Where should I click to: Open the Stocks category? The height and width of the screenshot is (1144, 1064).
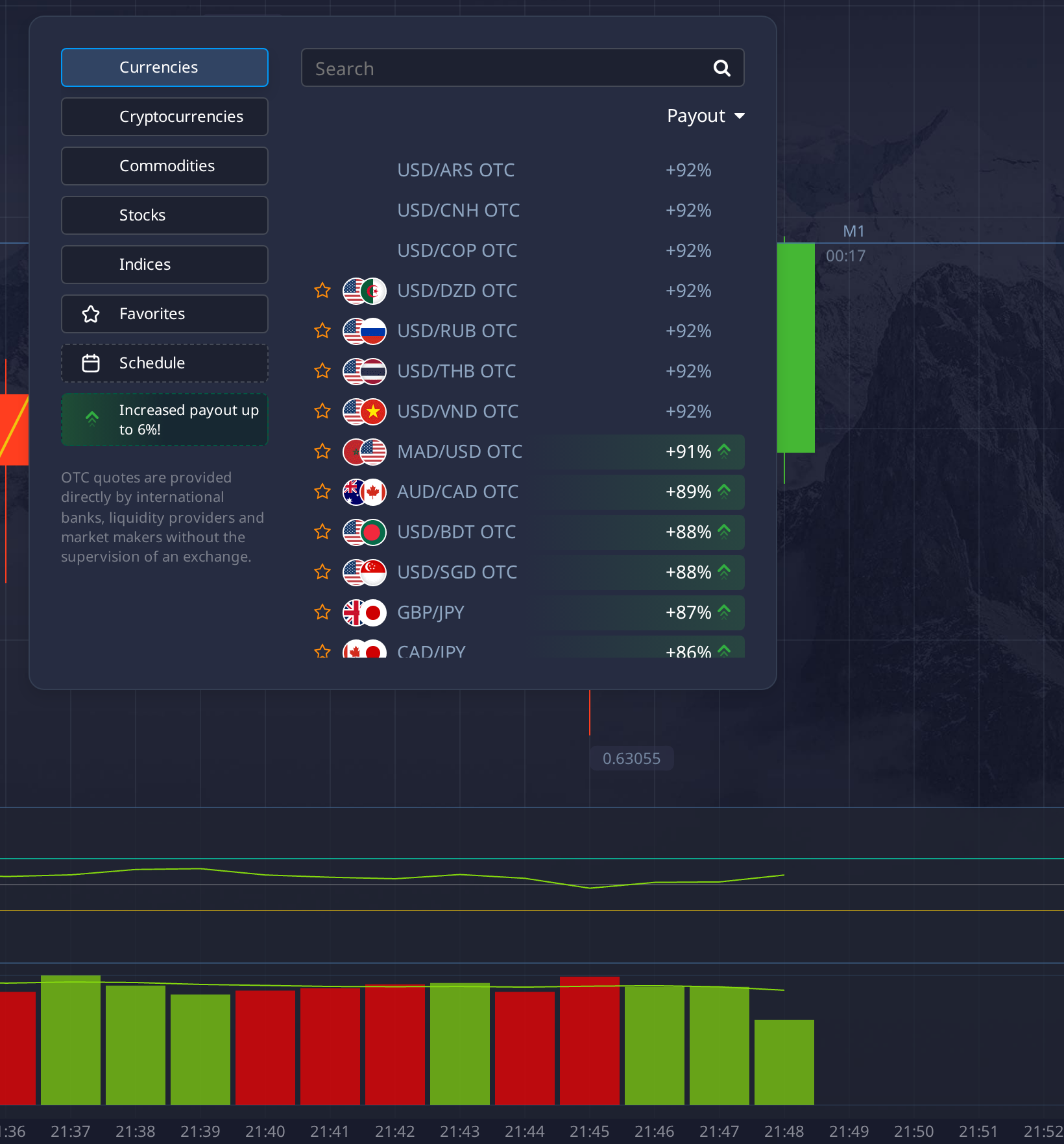[x=165, y=215]
